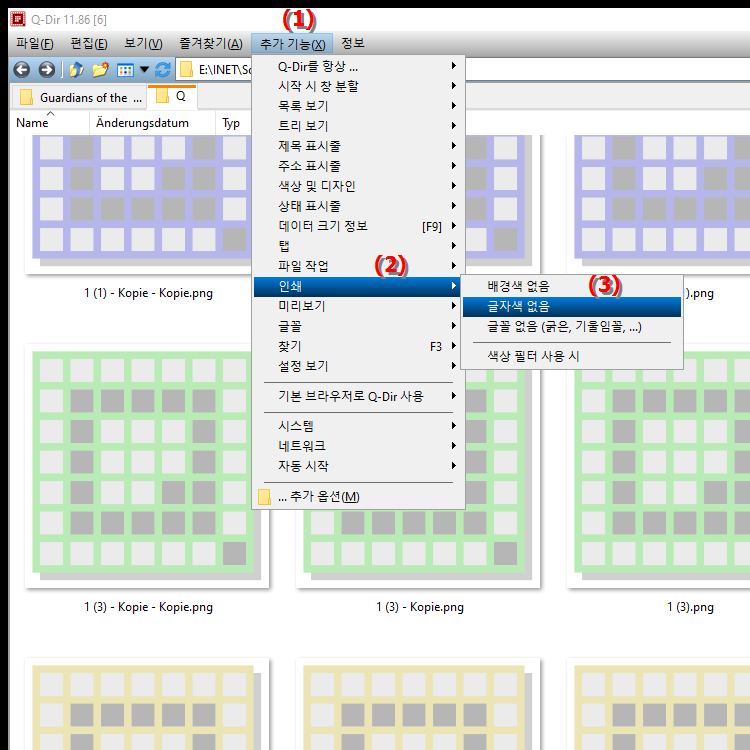The height and width of the screenshot is (750, 750).
Task: Open the 설정 보기 submenu
Action: pos(358,366)
